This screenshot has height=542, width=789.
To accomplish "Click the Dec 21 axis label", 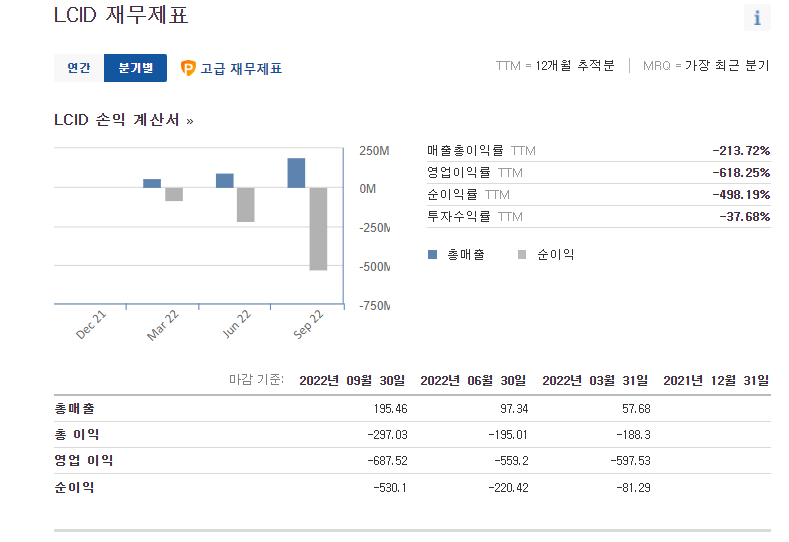I will tap(91, 325).
